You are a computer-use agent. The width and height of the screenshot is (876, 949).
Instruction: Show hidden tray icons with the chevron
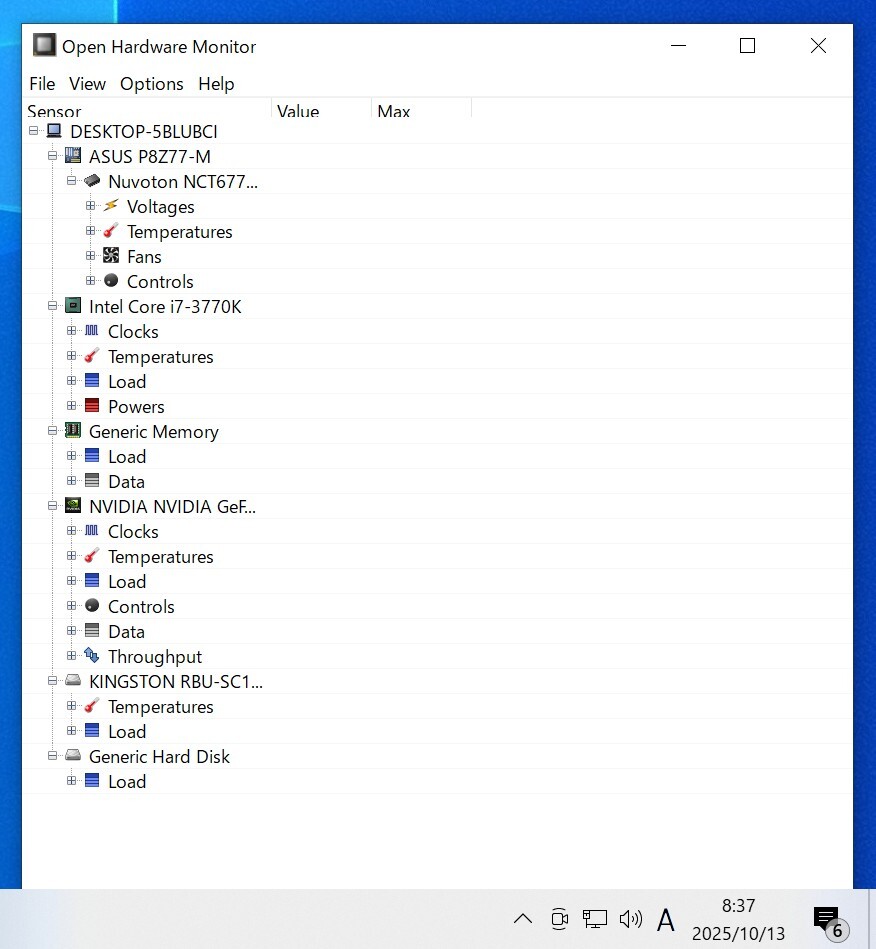(523, 919)
